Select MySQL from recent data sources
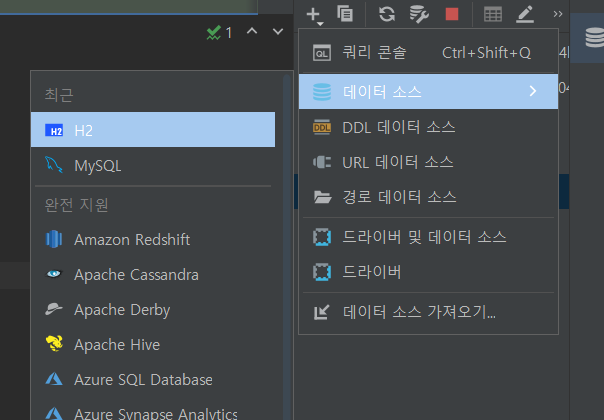Screen dimensions: 604x420 pos(153,165)
